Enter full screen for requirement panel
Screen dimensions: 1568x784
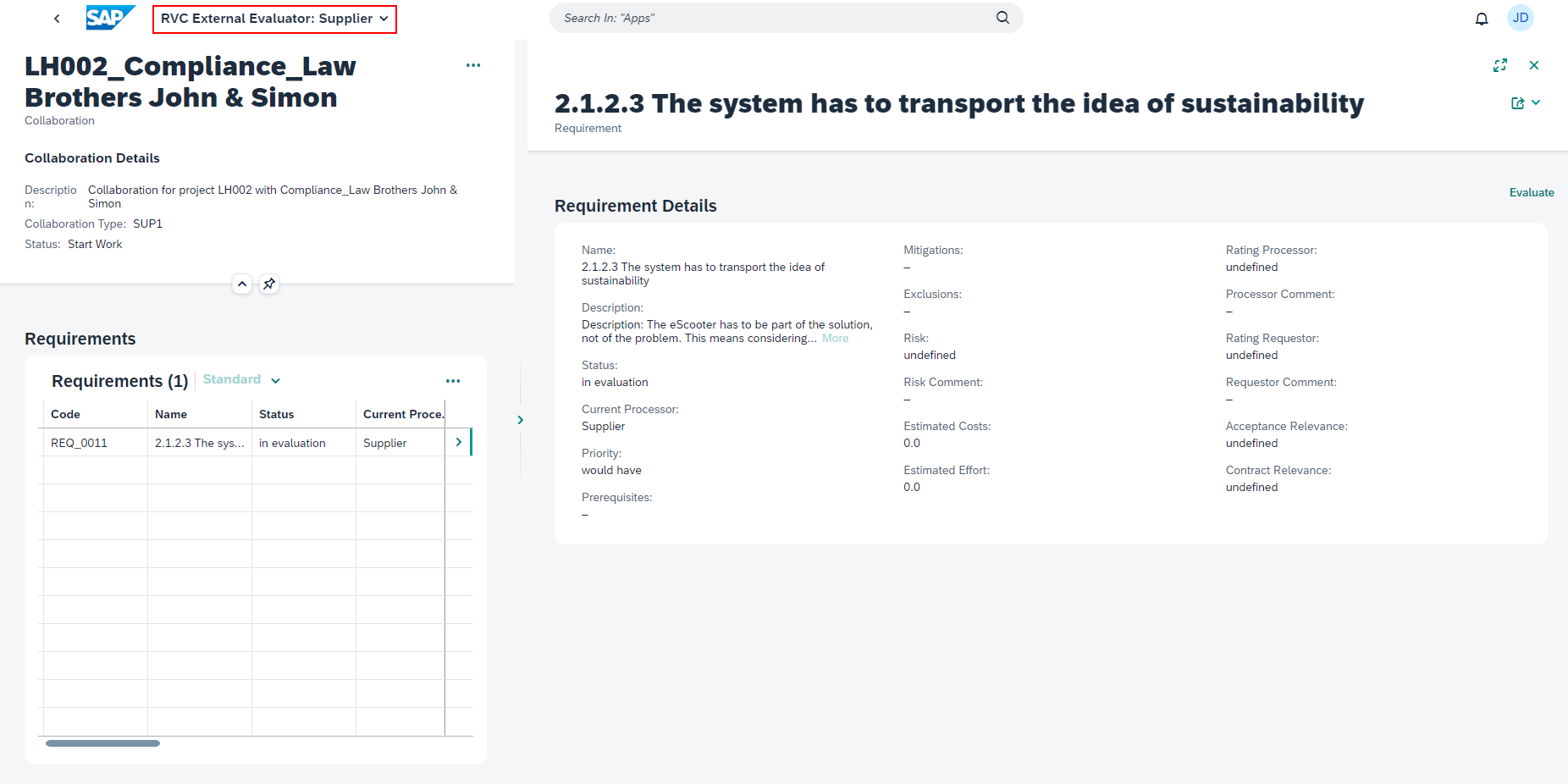1500,65
